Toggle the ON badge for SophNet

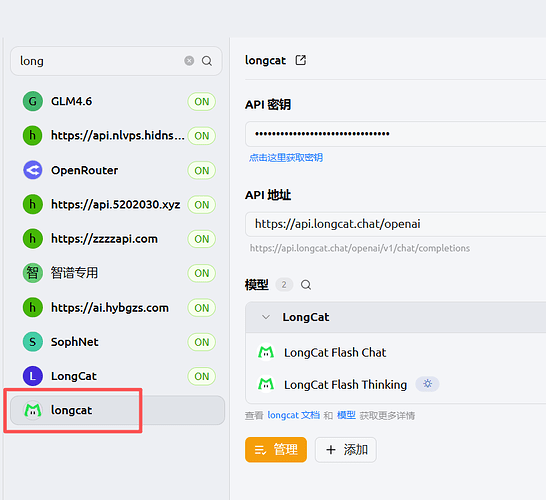202,342
